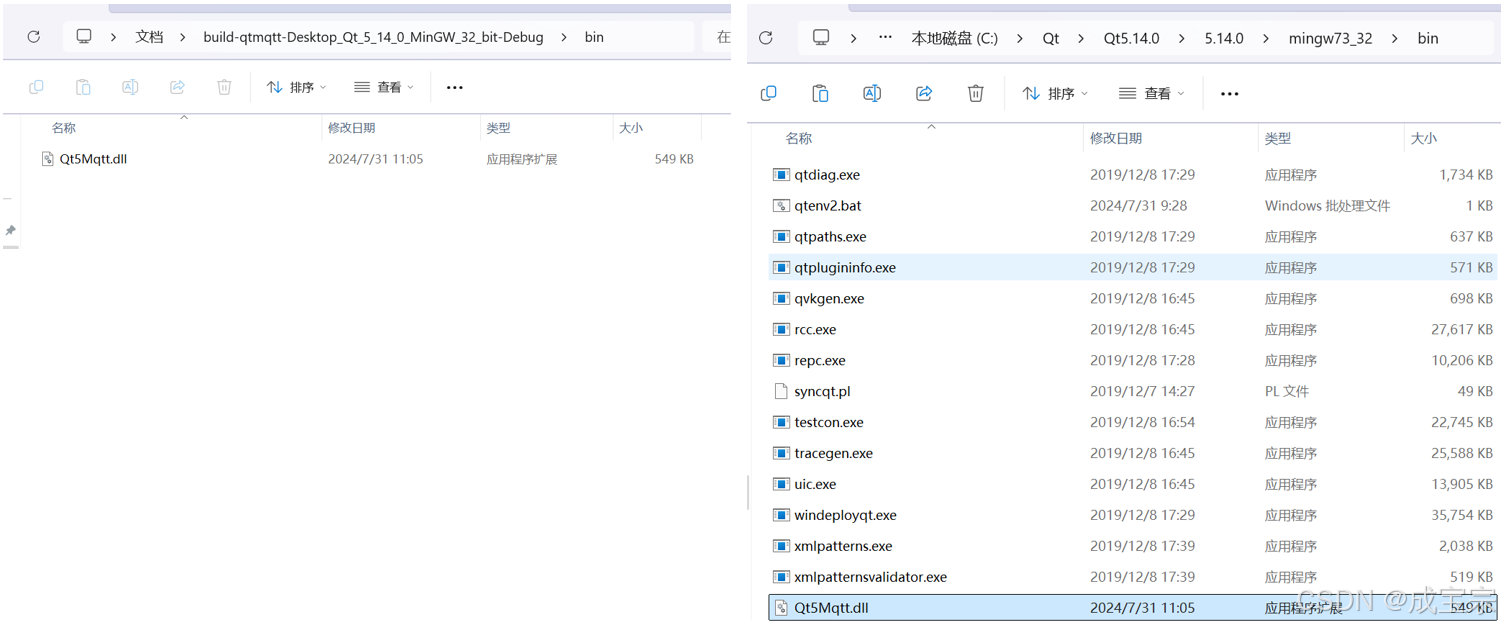
Task: Click 27,617 KB size of rcc.exe
Action: (x=1462, y=330)
